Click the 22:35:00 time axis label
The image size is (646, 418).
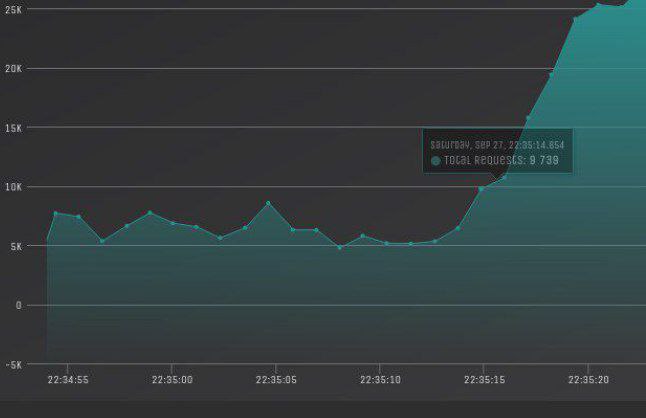[x=172, y=380]
